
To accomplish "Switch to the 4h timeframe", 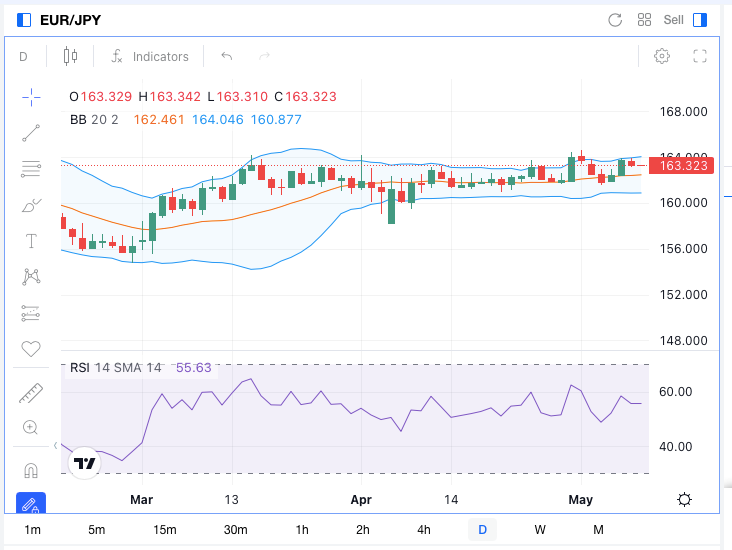I will pos(424,530).
